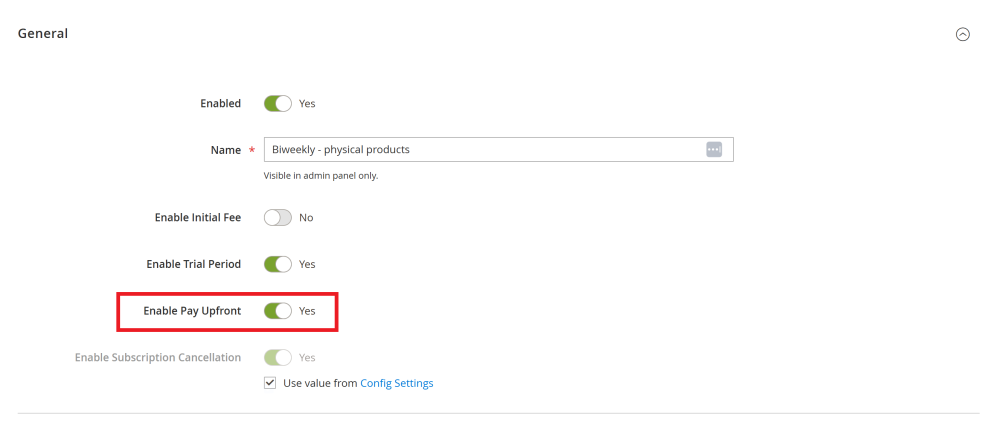Viewport: 1000px width, 423px height.
Task: Collapse the General section with chevron icon
Action: pyautogui.click(x=962, y=34)
